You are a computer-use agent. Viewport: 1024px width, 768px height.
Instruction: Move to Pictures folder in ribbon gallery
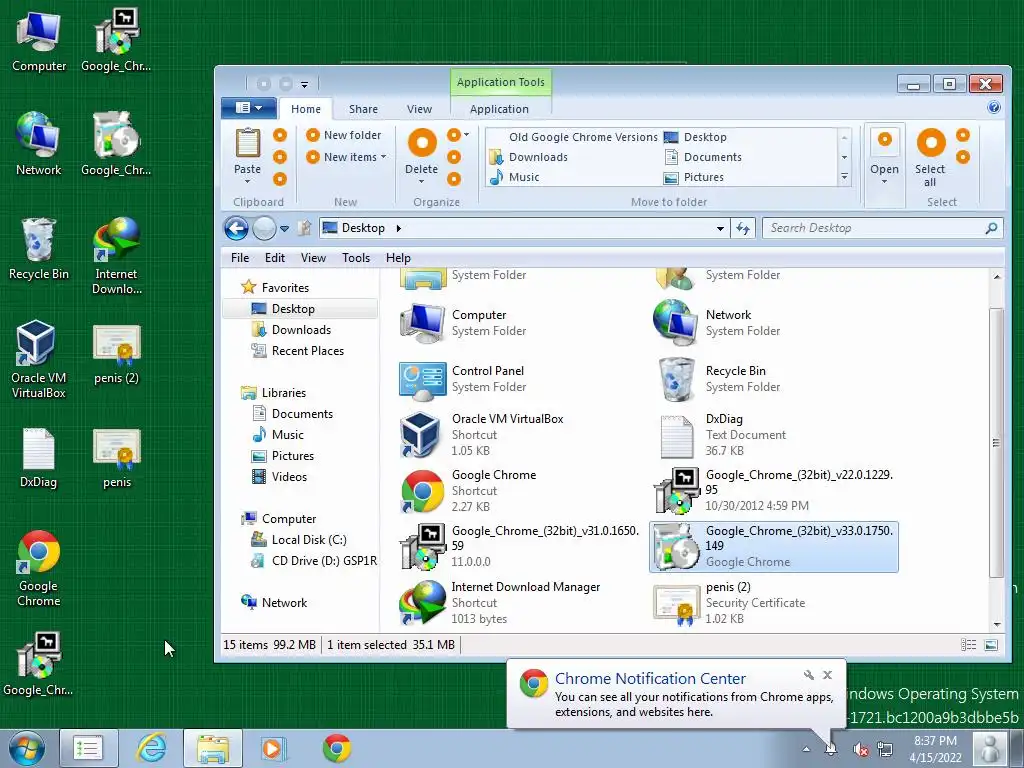(x=694, y=177)
